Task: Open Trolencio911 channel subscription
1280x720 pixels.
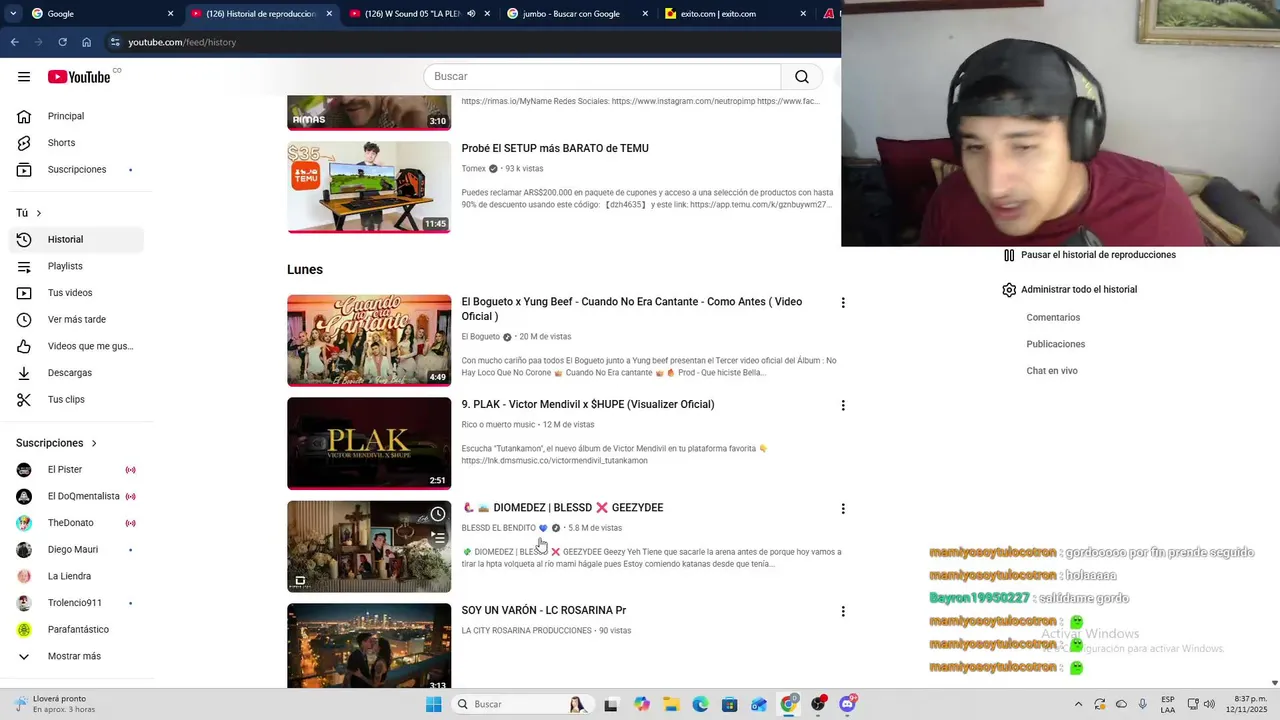Action: [x=77, y=603]
